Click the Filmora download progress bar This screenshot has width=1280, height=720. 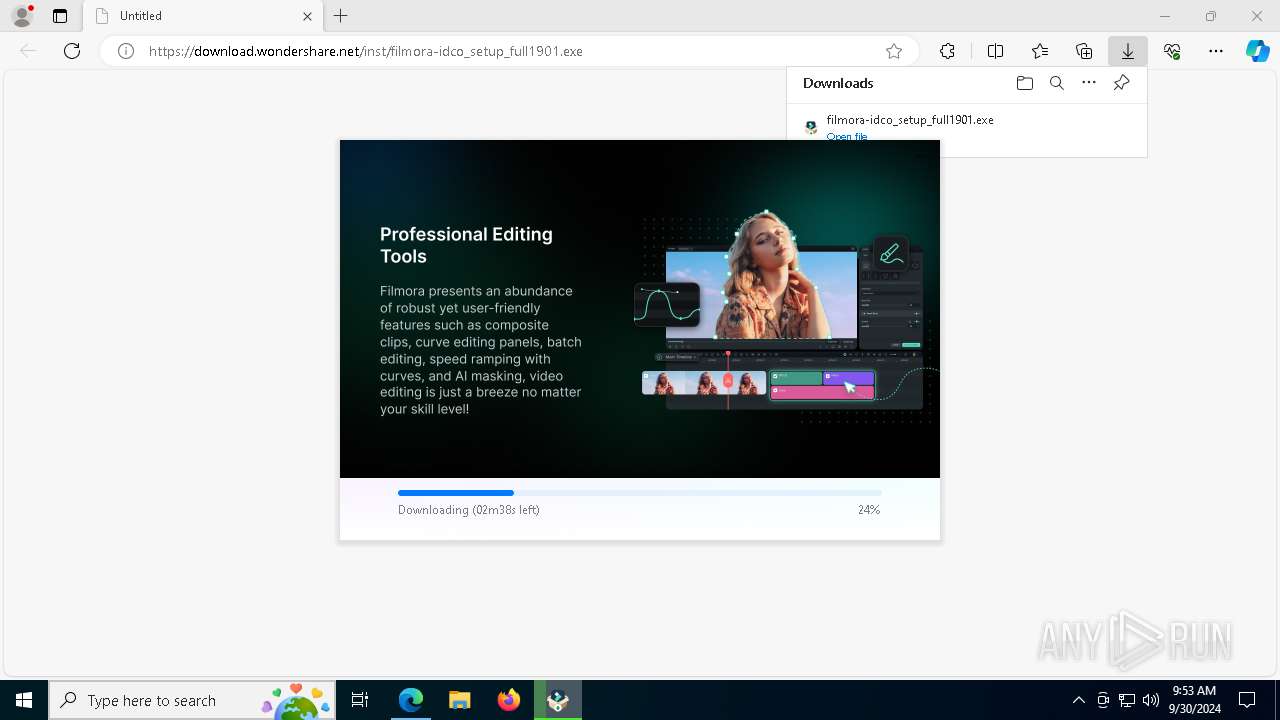pyautogui.click(x=639, y=493)
